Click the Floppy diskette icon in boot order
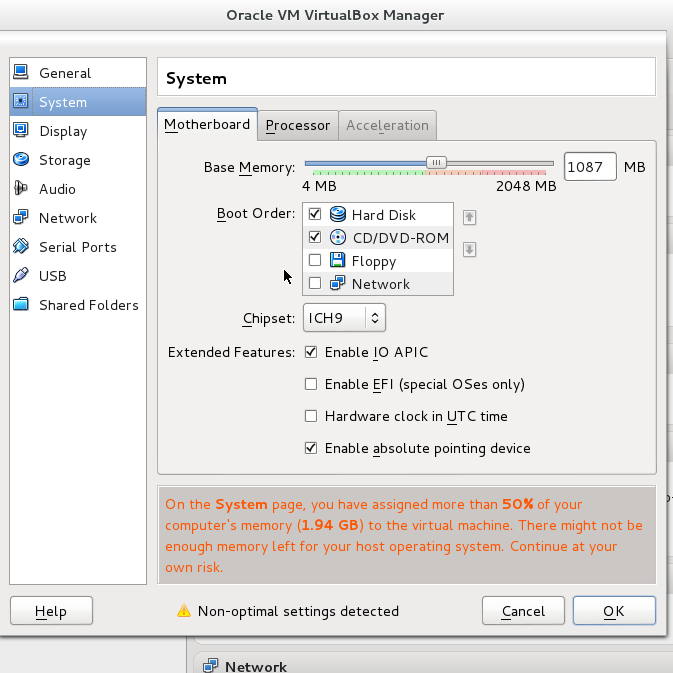This screenshot has height=673, width=673. [338, 260]
